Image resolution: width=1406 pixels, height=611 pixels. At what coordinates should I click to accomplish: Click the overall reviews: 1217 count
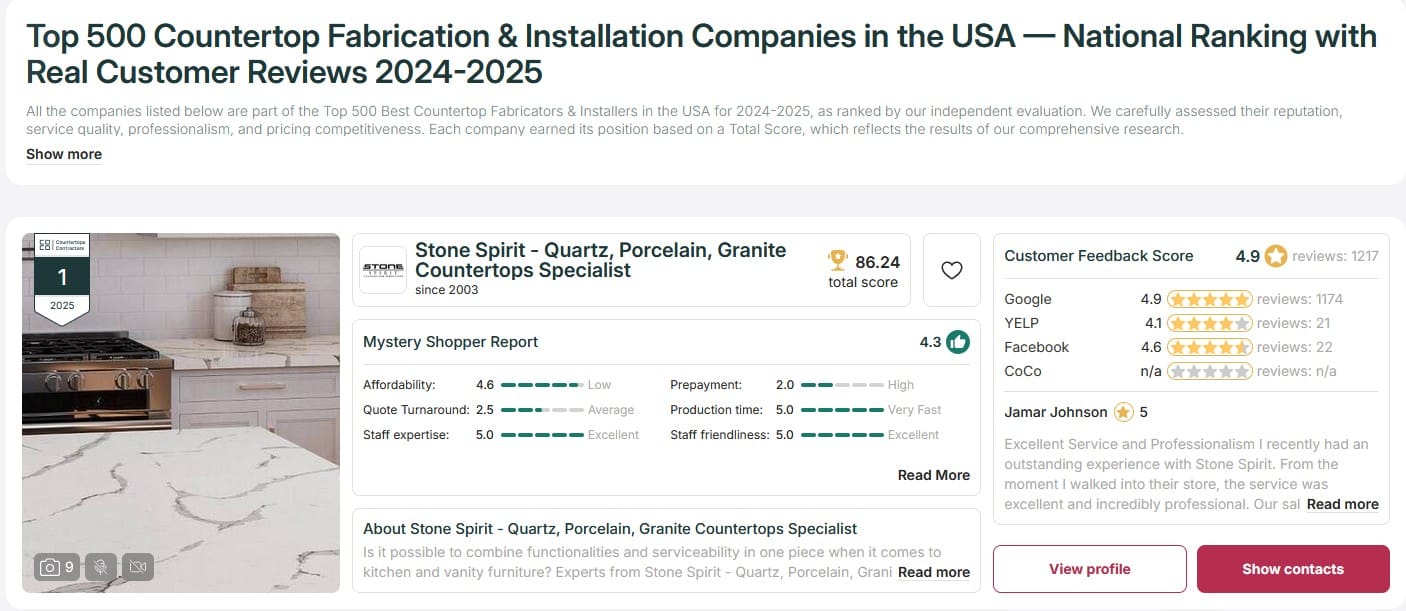1336,256
